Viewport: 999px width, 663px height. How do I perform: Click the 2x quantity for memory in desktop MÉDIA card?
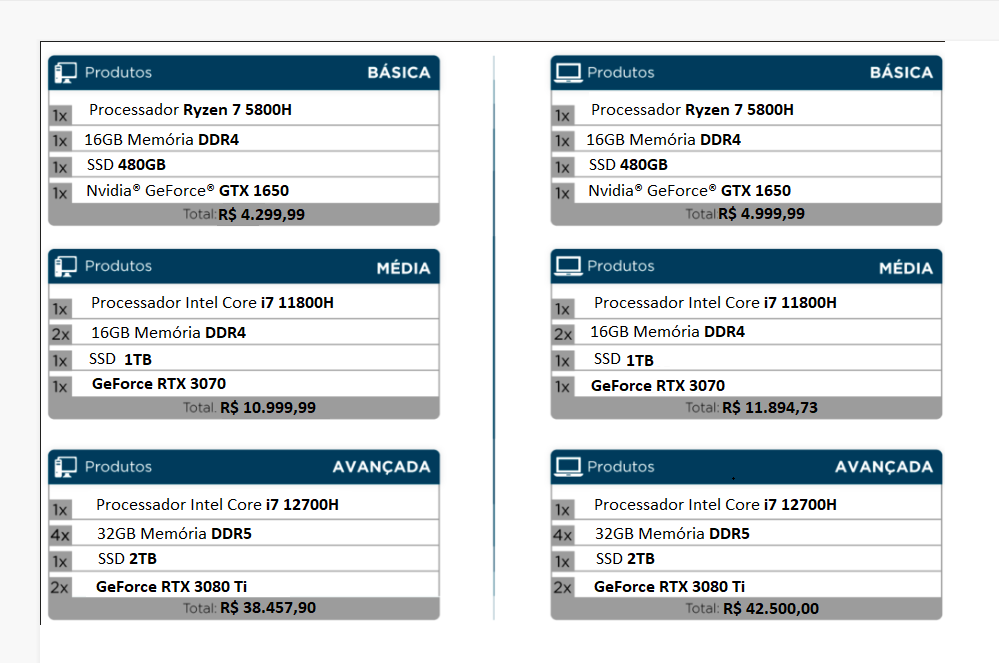click(x=61, y=334)
